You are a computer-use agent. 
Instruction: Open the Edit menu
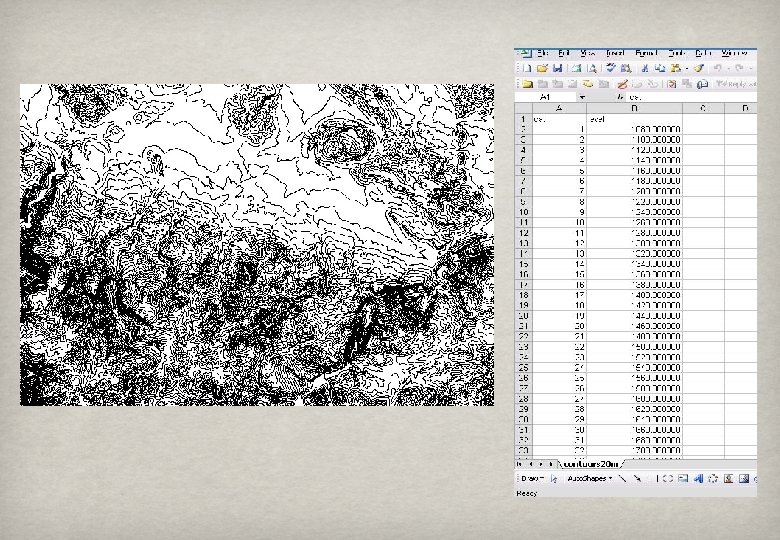click(x=564, y=53)
